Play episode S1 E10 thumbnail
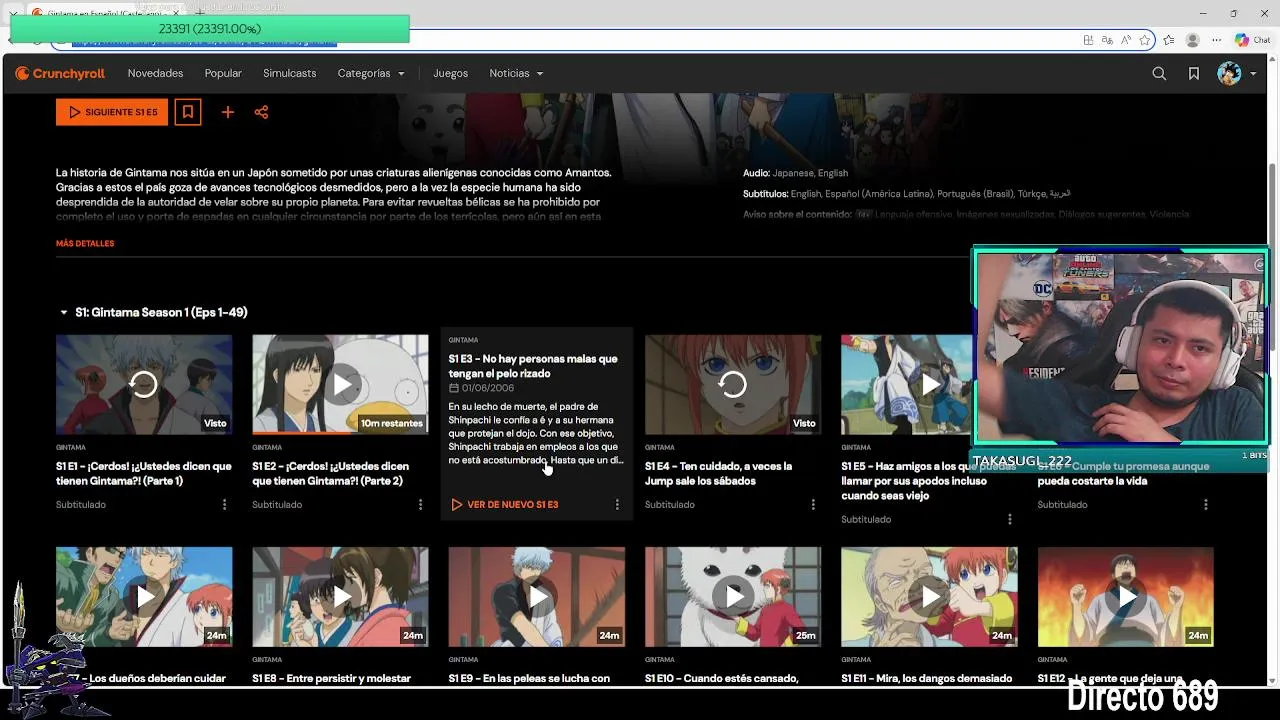This screenshot has height=720, width=1280. click(733, 596)
